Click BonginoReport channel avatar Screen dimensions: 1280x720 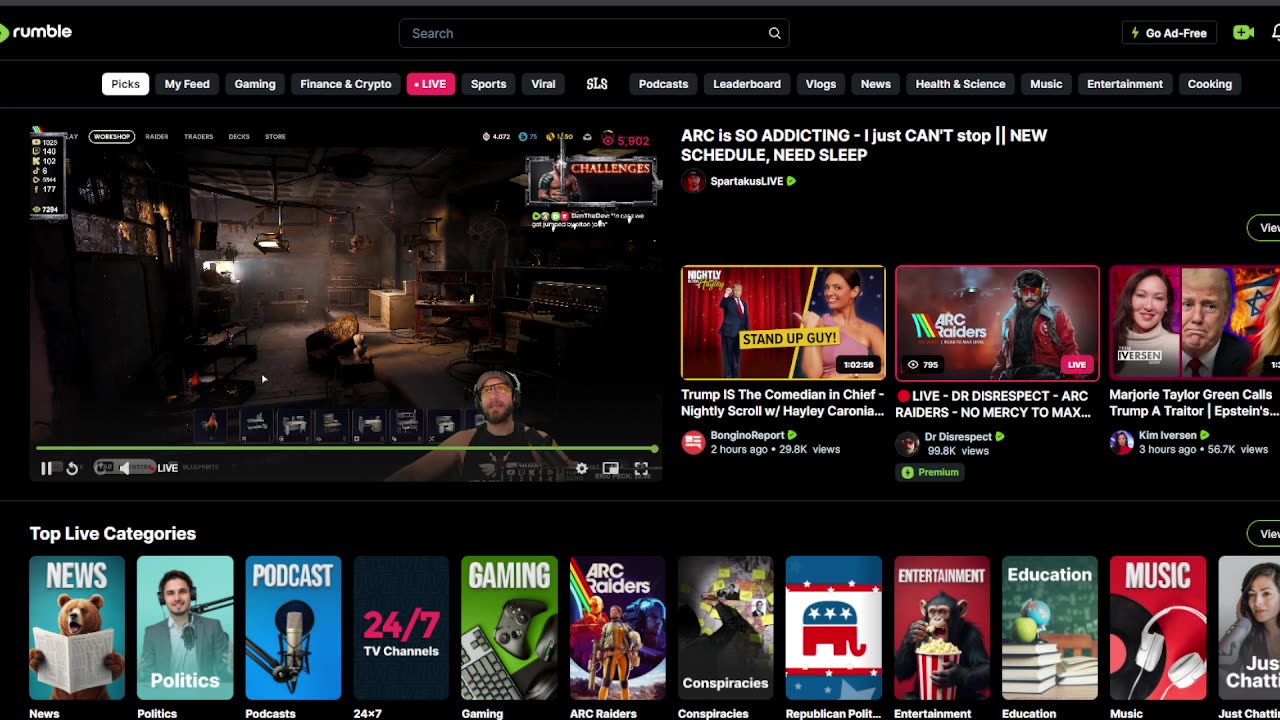[693, 443]
